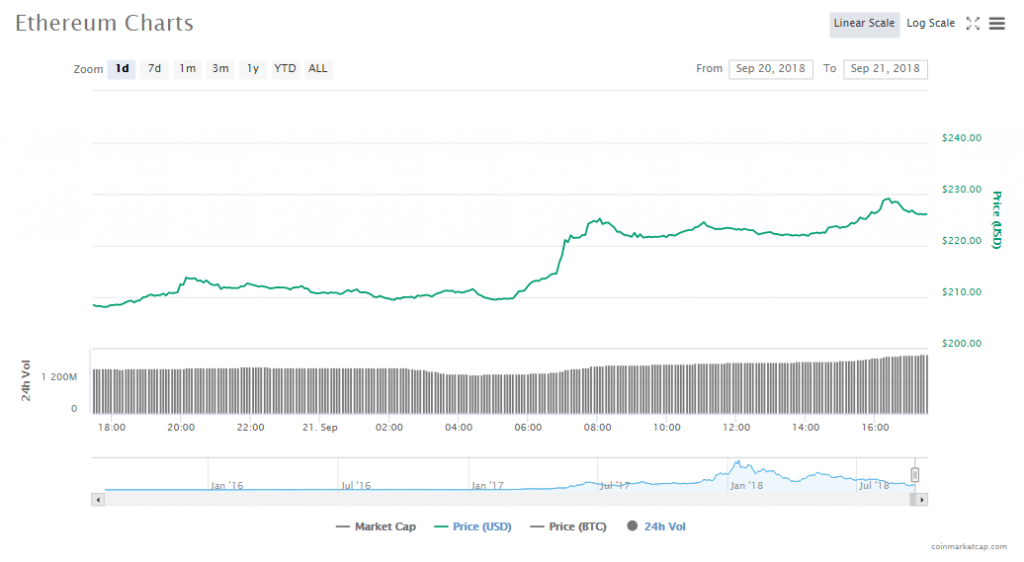Click the navigator right scroll arrow
This screenshot has height=562, width=1024.
[921, 498]
